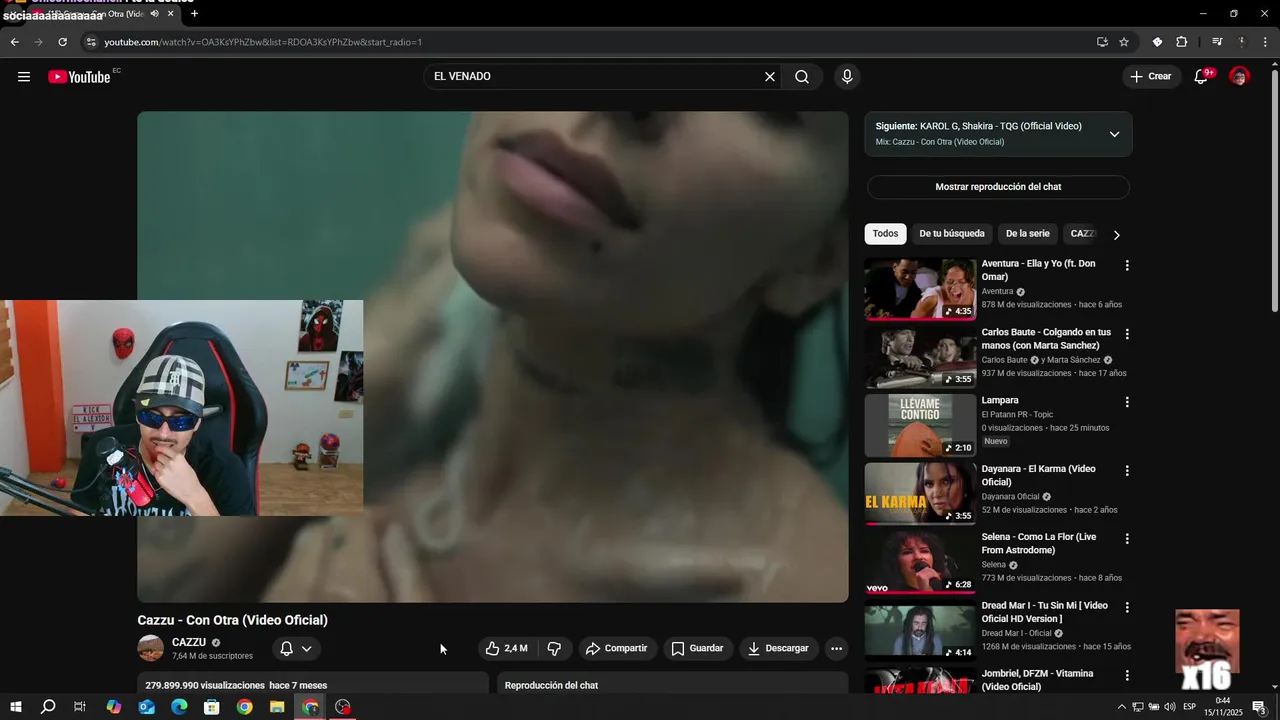Dislike the video with thumbs down
The height and width of the screenshot is (720, 1280).
[554, 648]
